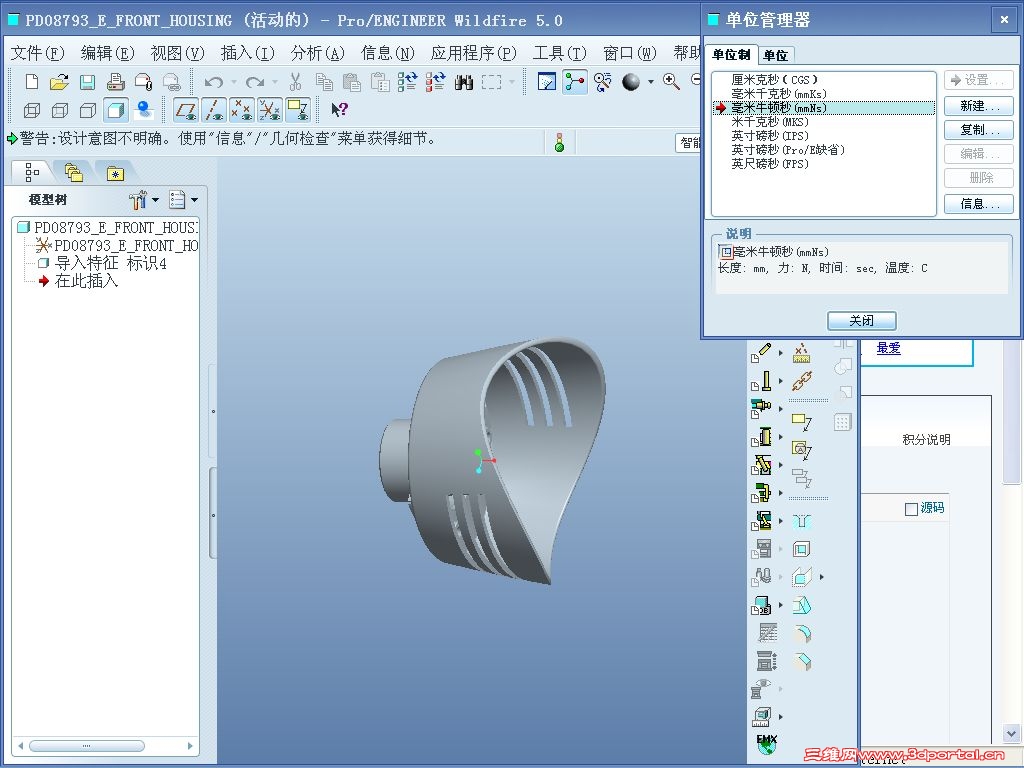This screenshot has height=768, width=1024.
Task: Switch to no-hidden display icon
Action: click(x=88, y=110)
